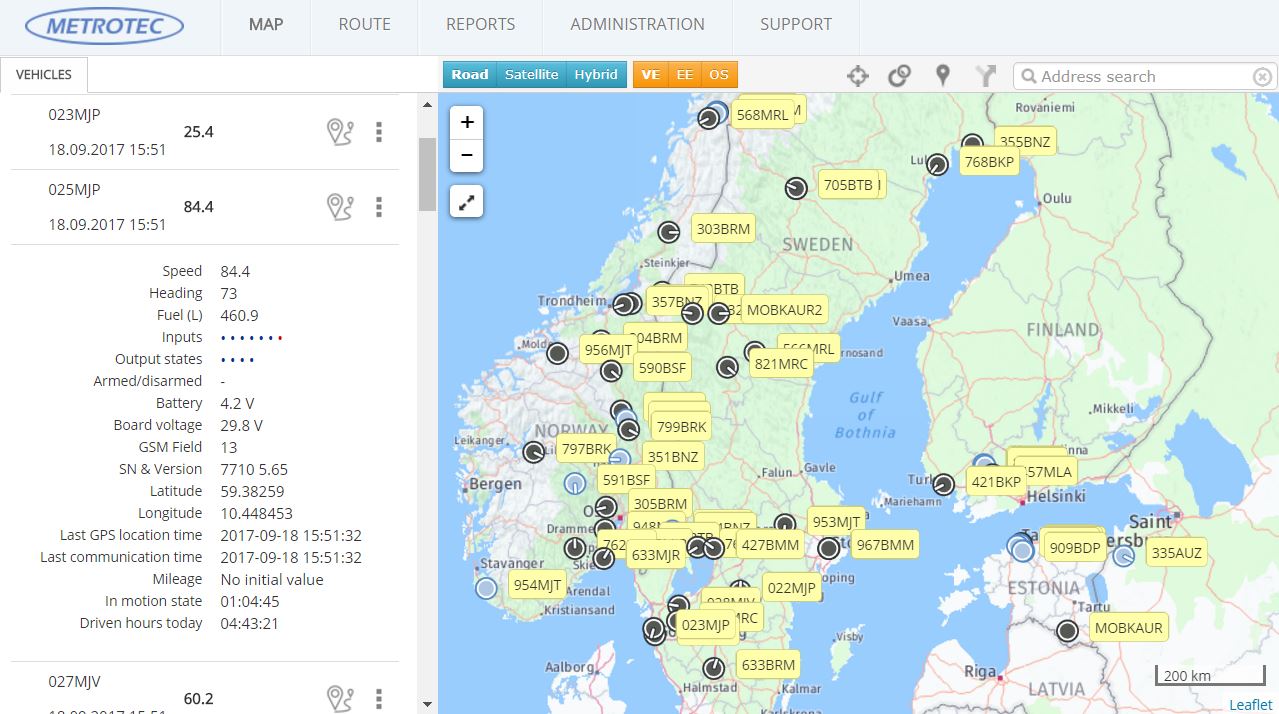Show 025MJP route using its map pin icon
The width and height of the screenshot is (1279, 714).
pyautogui.click(x=340, y=207)
